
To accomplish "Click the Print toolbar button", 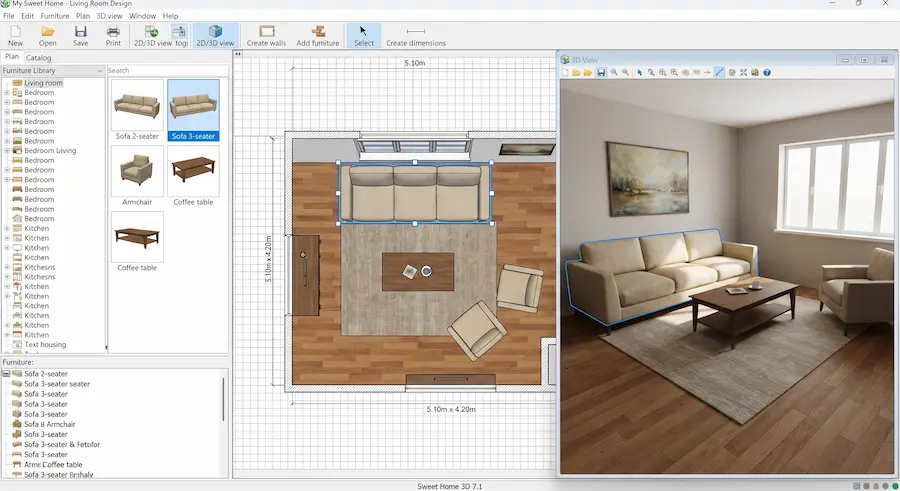I will [113, 36].
